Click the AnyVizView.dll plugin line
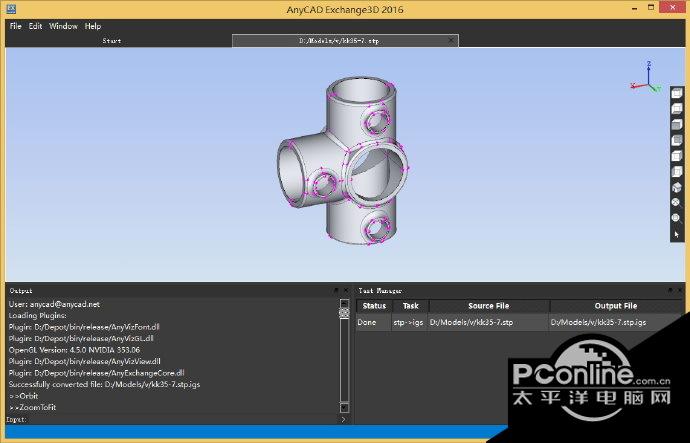Image resolution: width=690 pixels, height=443 pixels. click(x=84, y=362)
